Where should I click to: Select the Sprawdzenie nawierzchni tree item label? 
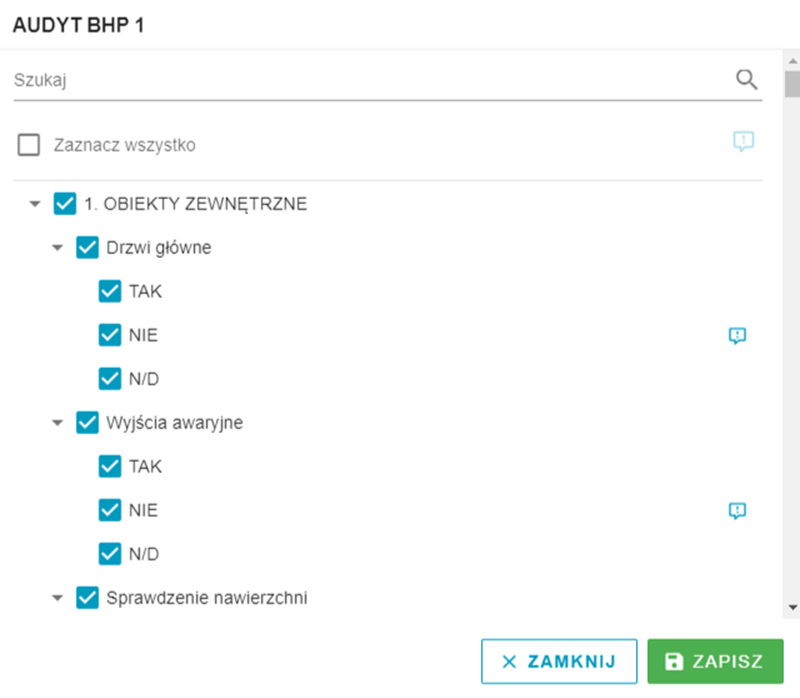click(x=207, y=597)
